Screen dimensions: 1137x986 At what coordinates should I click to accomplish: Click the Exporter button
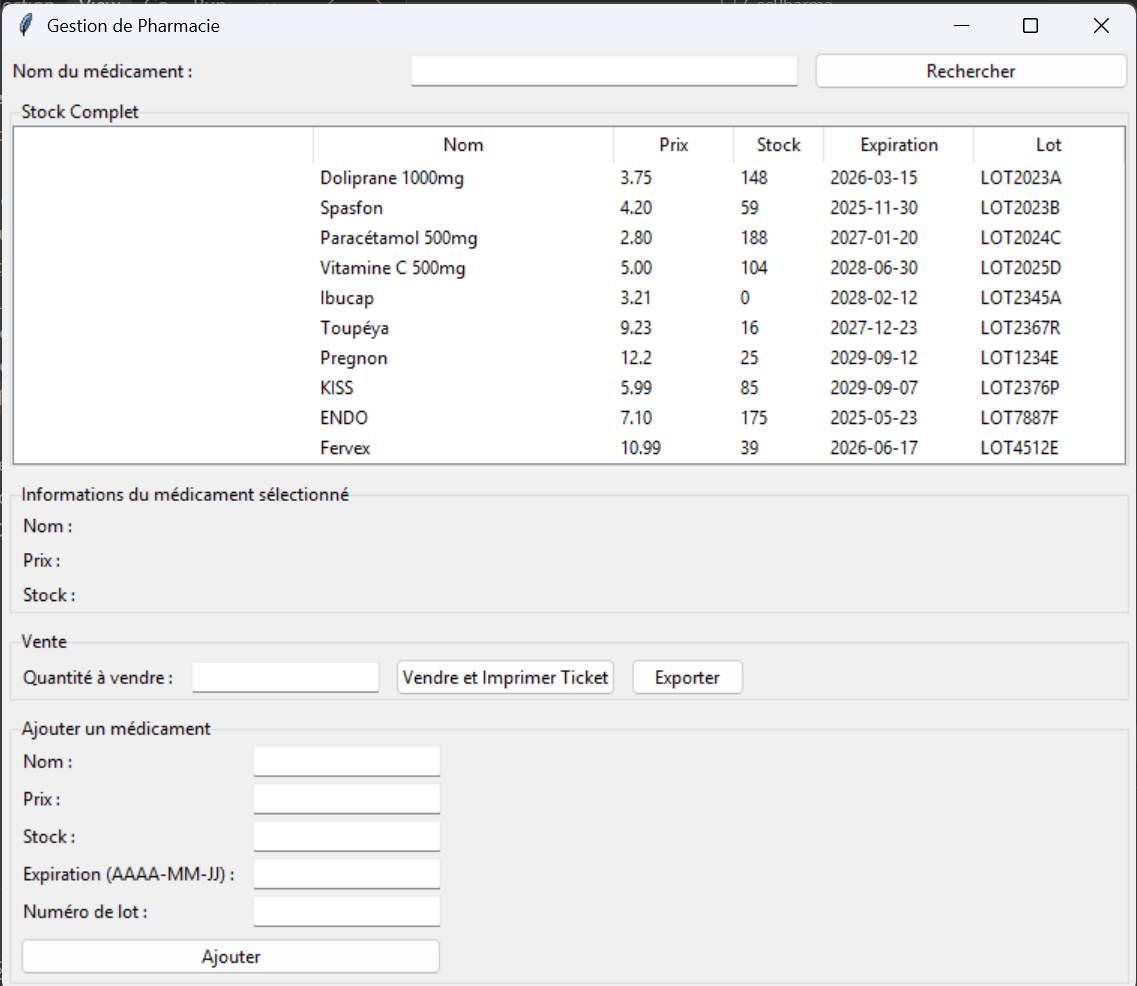[687, 677]
